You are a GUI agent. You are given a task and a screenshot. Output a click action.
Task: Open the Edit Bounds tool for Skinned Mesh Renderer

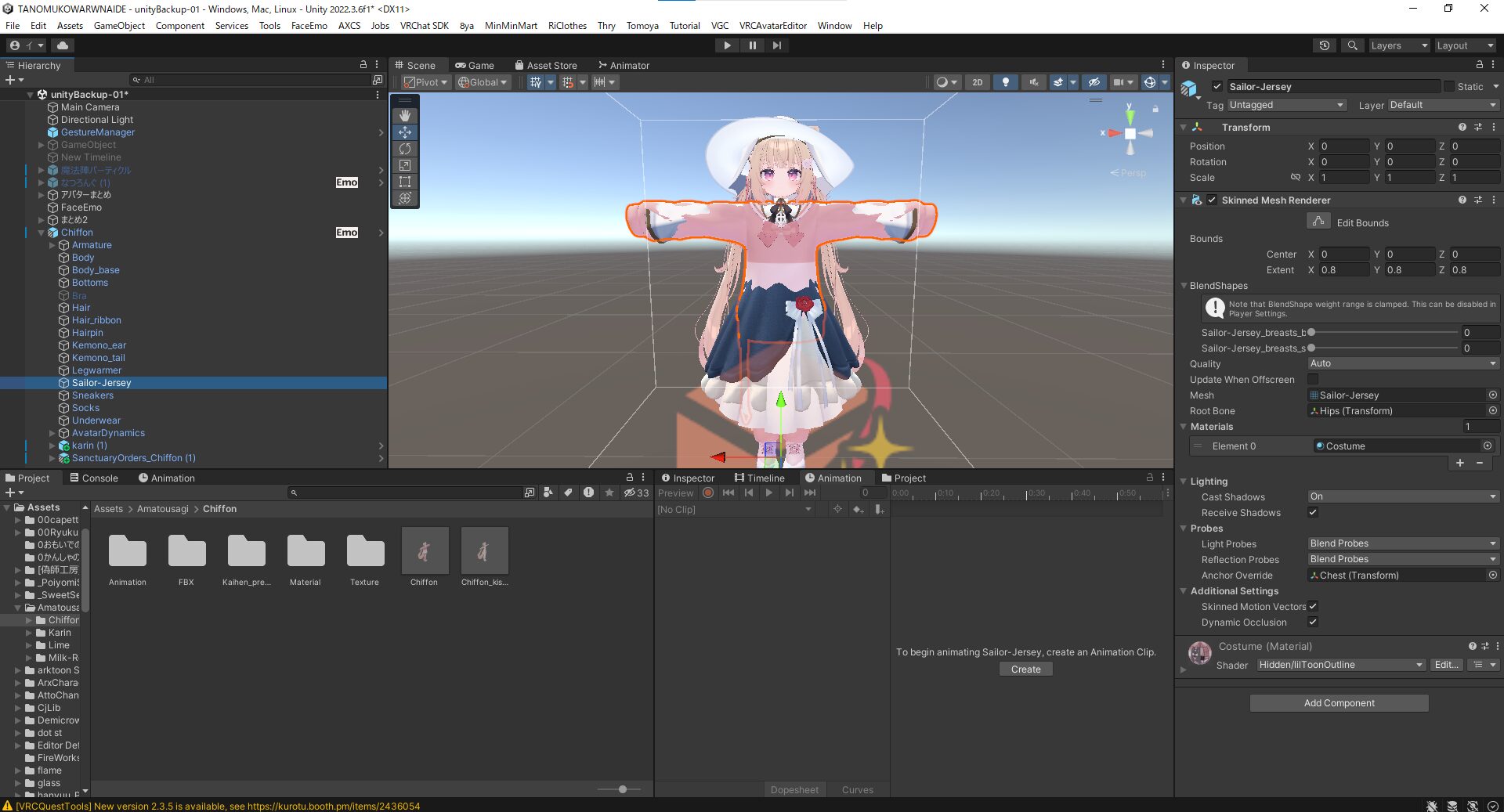coord(1318,222)
